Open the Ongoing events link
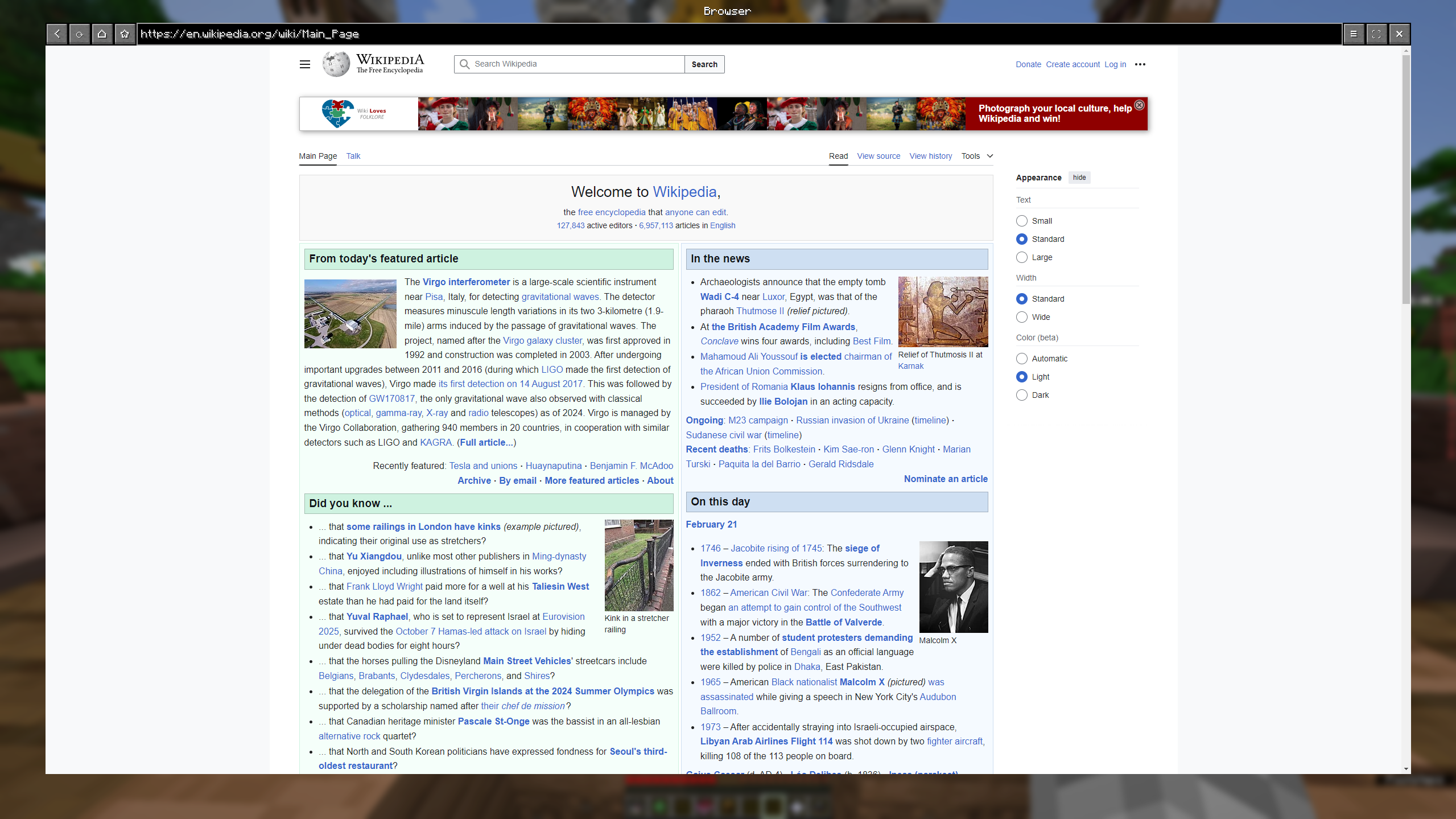This screenshot has width=1456, height=819. [x=704, y=420]
